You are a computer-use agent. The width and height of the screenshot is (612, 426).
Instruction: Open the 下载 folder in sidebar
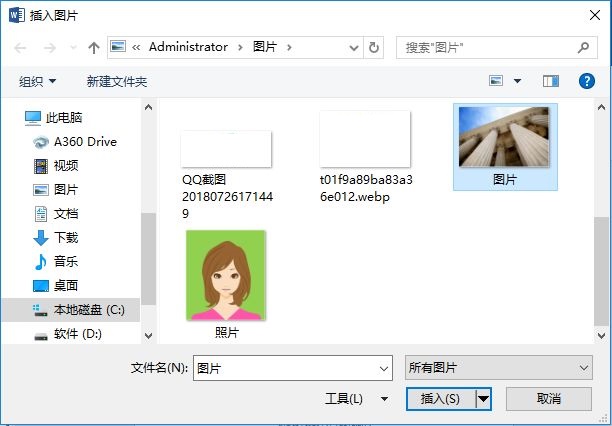click(x=66, y=237)
